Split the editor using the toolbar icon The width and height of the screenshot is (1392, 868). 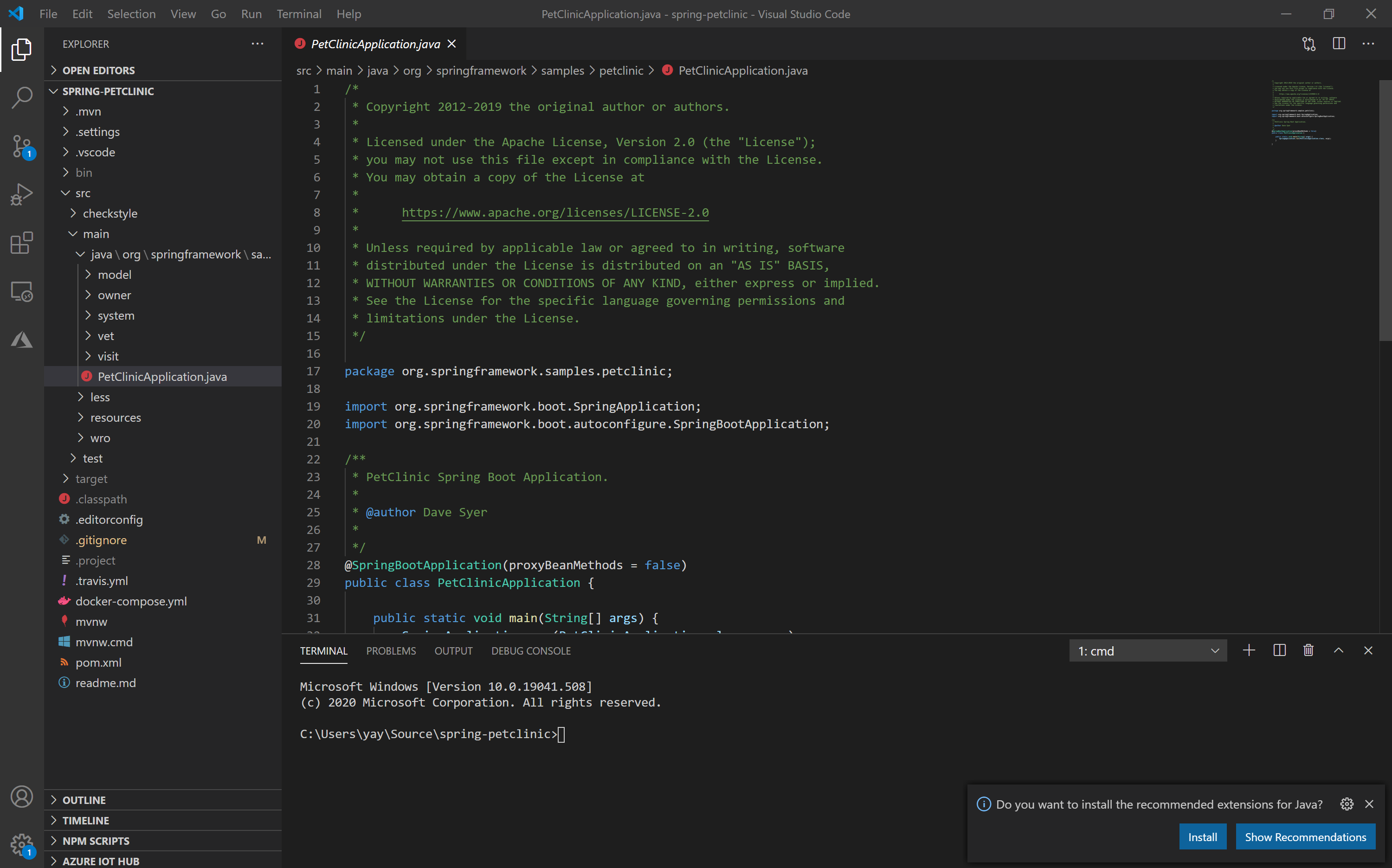click(1338, 44)
